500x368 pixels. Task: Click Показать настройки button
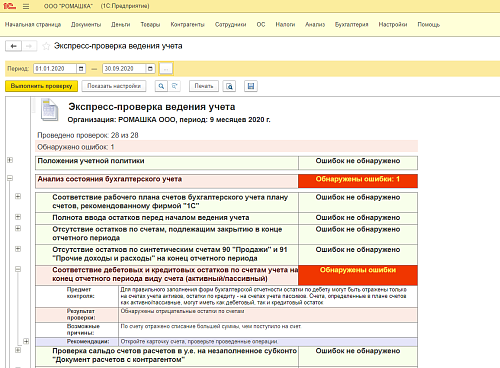coord(114,86)
